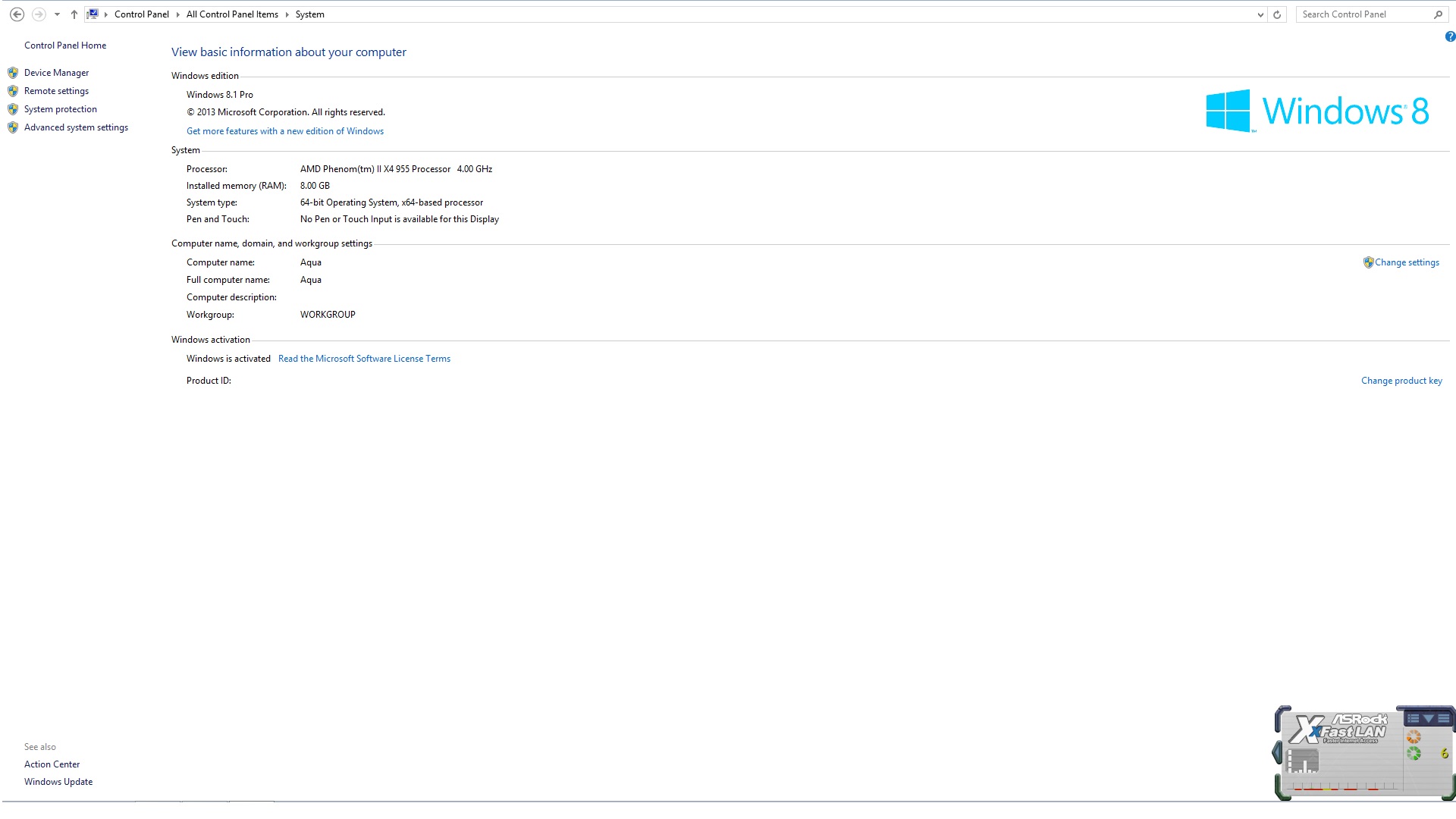Refresh the System page
The width and height of the screenshot is (1456, 819).
pos(1277,14)
